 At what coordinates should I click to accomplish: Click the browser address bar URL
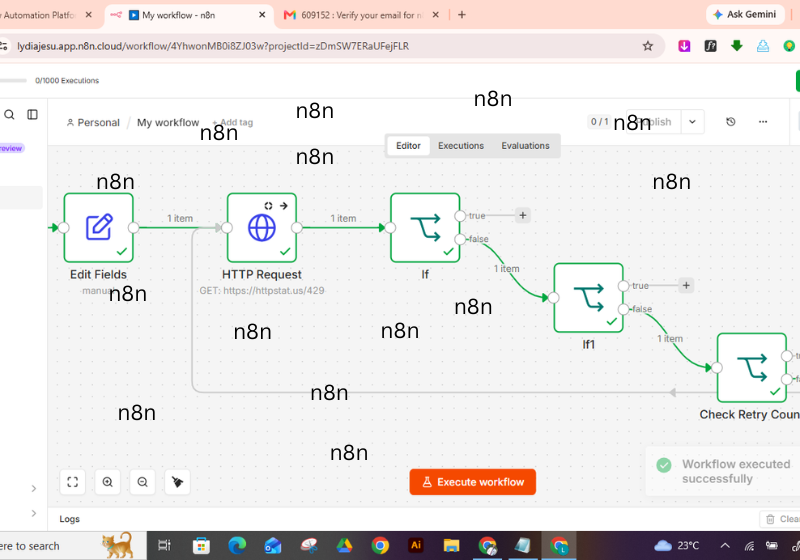click(x=213, y=46)
